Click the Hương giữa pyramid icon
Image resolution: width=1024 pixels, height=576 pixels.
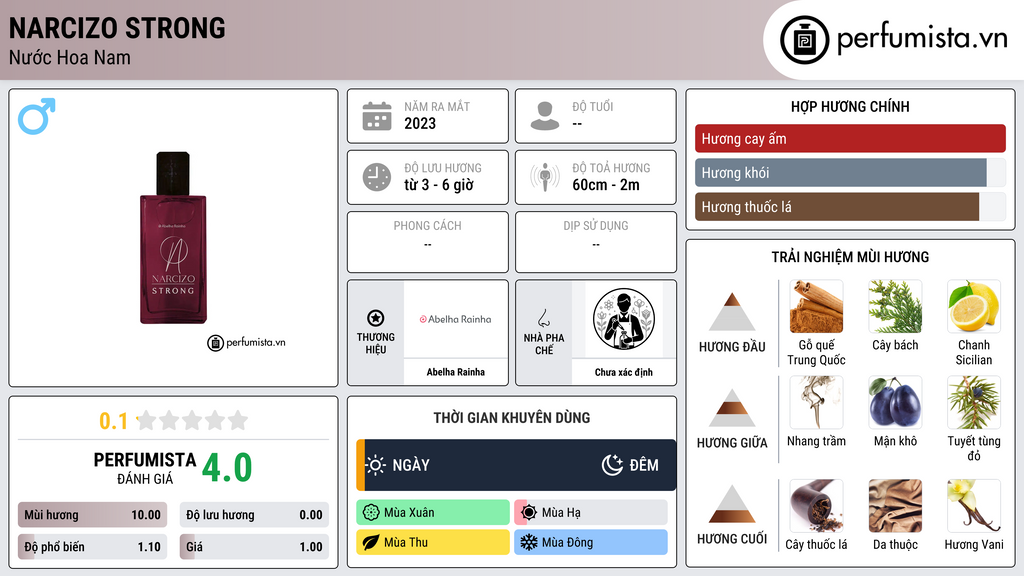732,408
